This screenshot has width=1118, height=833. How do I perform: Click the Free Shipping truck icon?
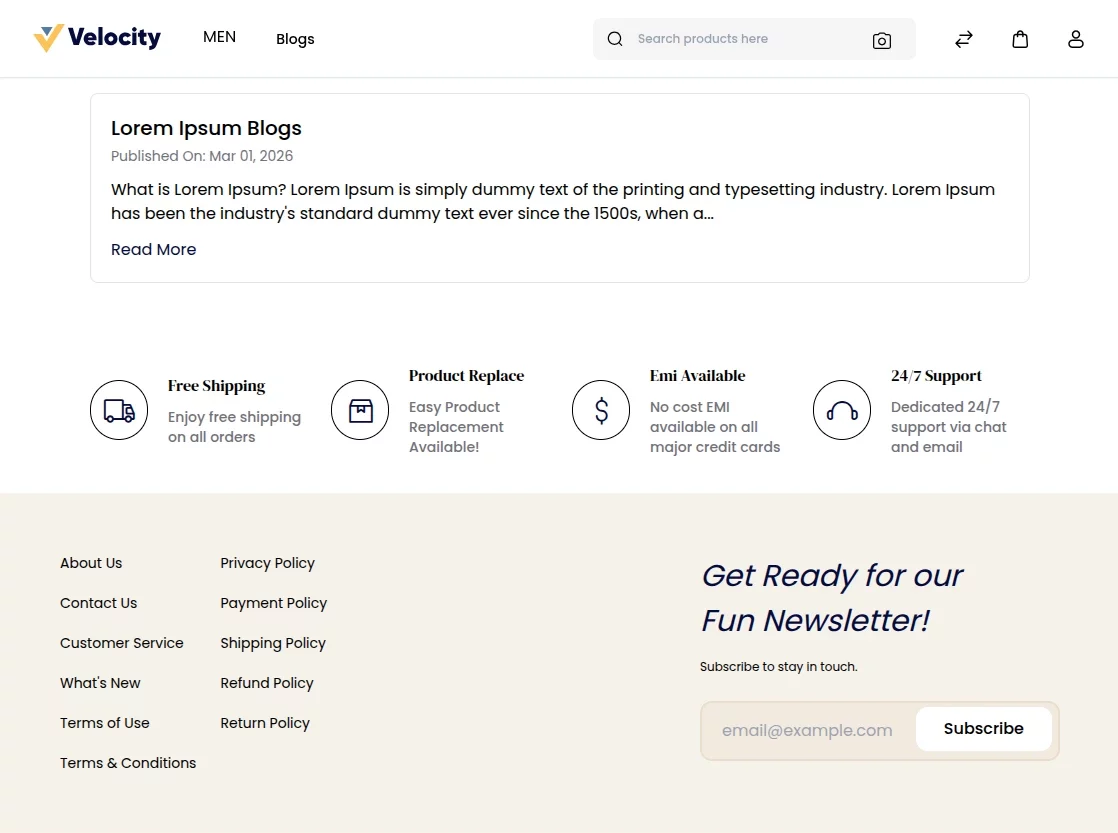coord(119,410)
